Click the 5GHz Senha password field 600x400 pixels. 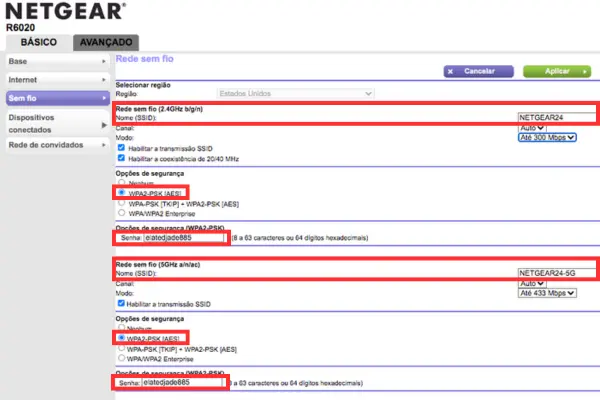coord(183,382)
